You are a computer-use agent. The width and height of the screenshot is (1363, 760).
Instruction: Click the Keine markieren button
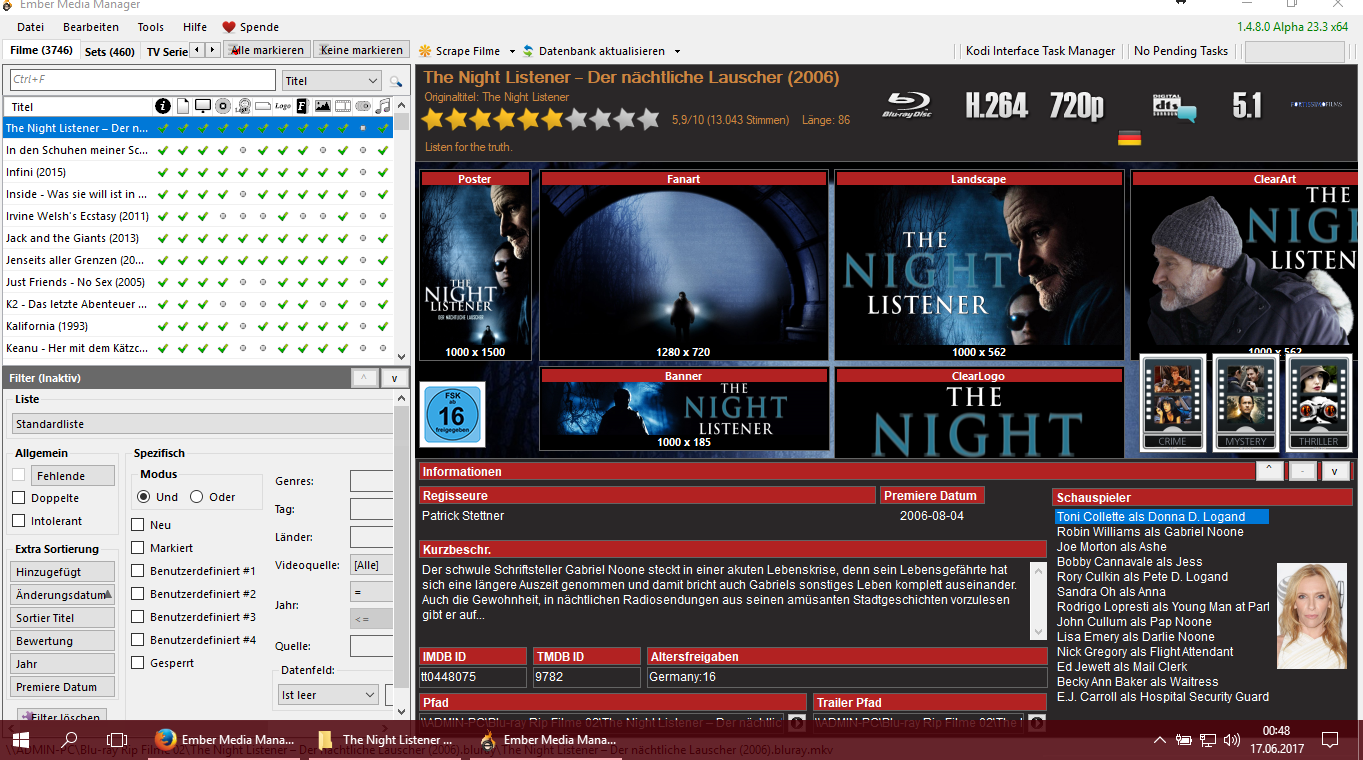(x=361, y=50)
